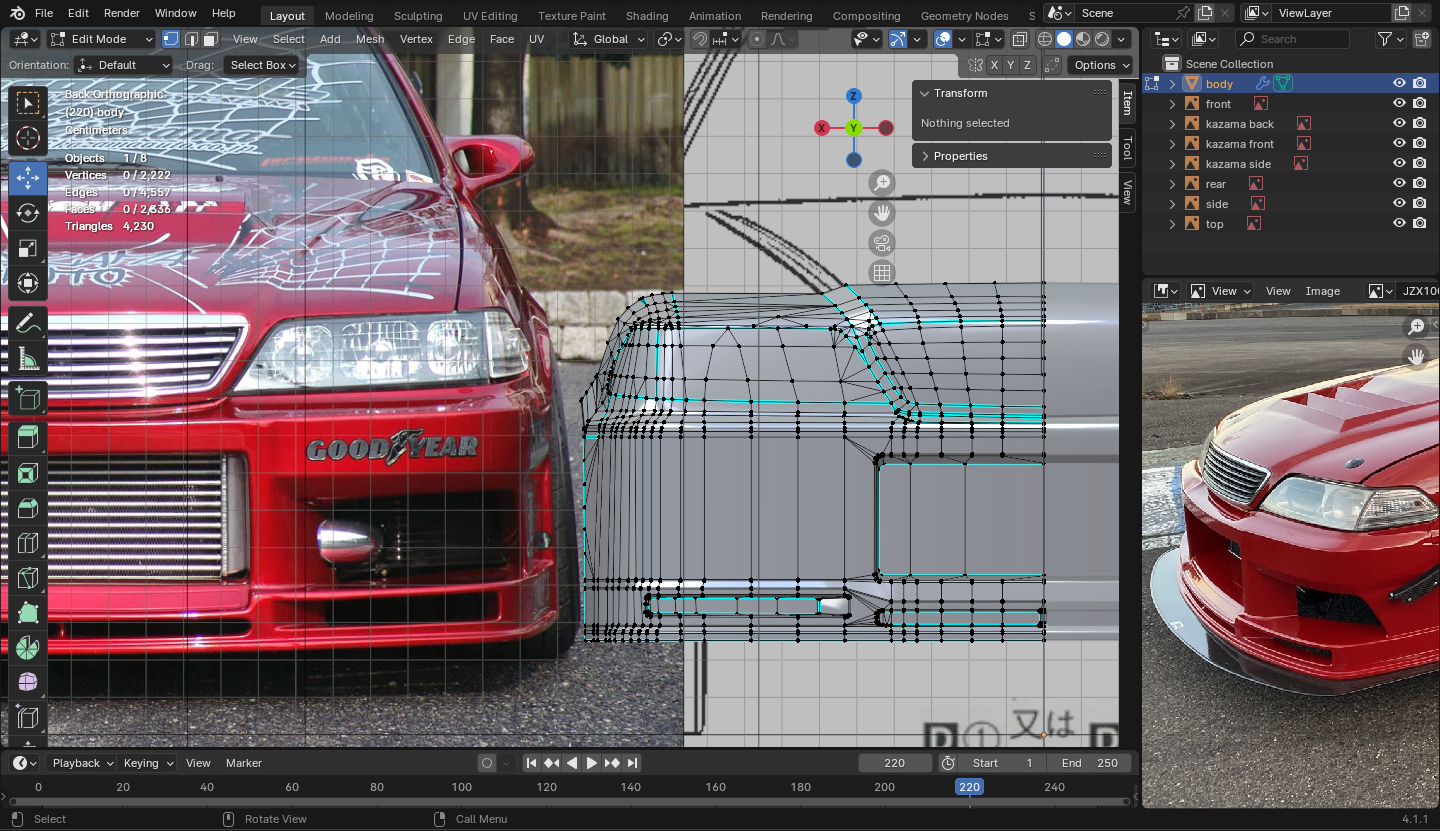
Task: Activate the Smooth tool
Action: tap(28, 683)
